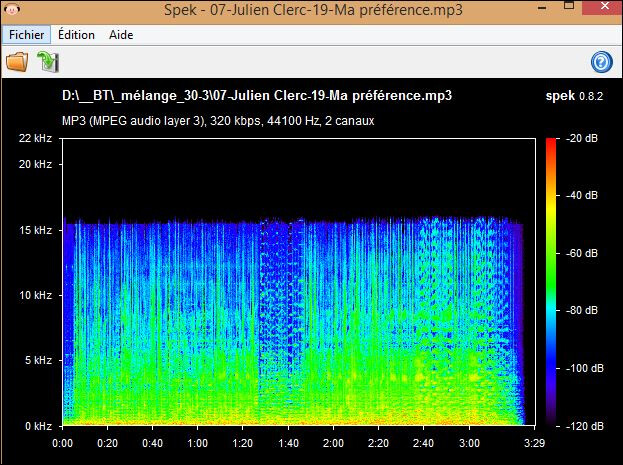Click the -100 dB scale label
The height and width of the screenshot is (465, 623).
pyautogui.click(x=584, y=368)
